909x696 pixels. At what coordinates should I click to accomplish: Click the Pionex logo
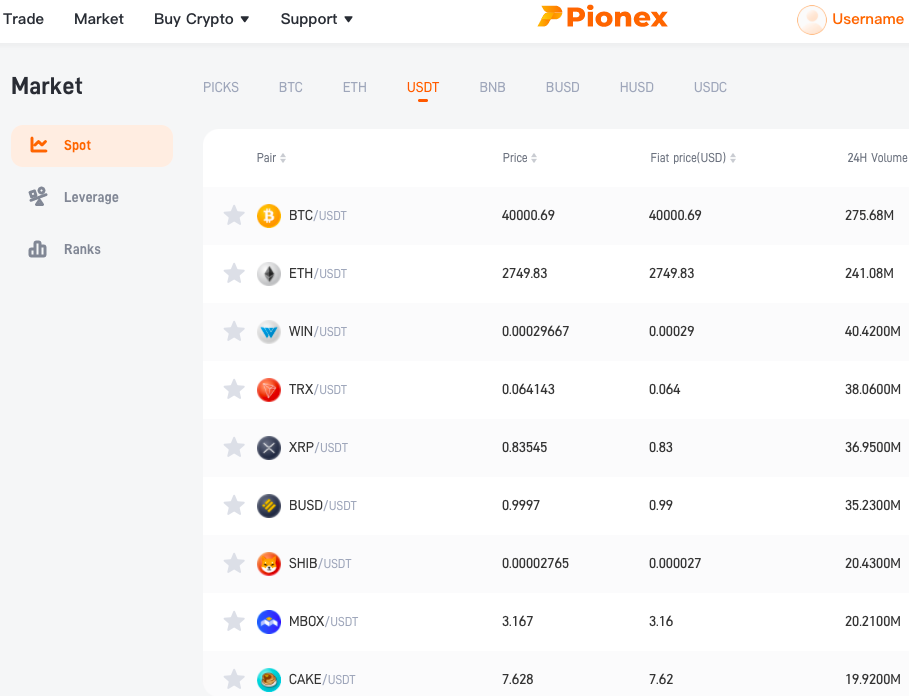coord(602,17)
